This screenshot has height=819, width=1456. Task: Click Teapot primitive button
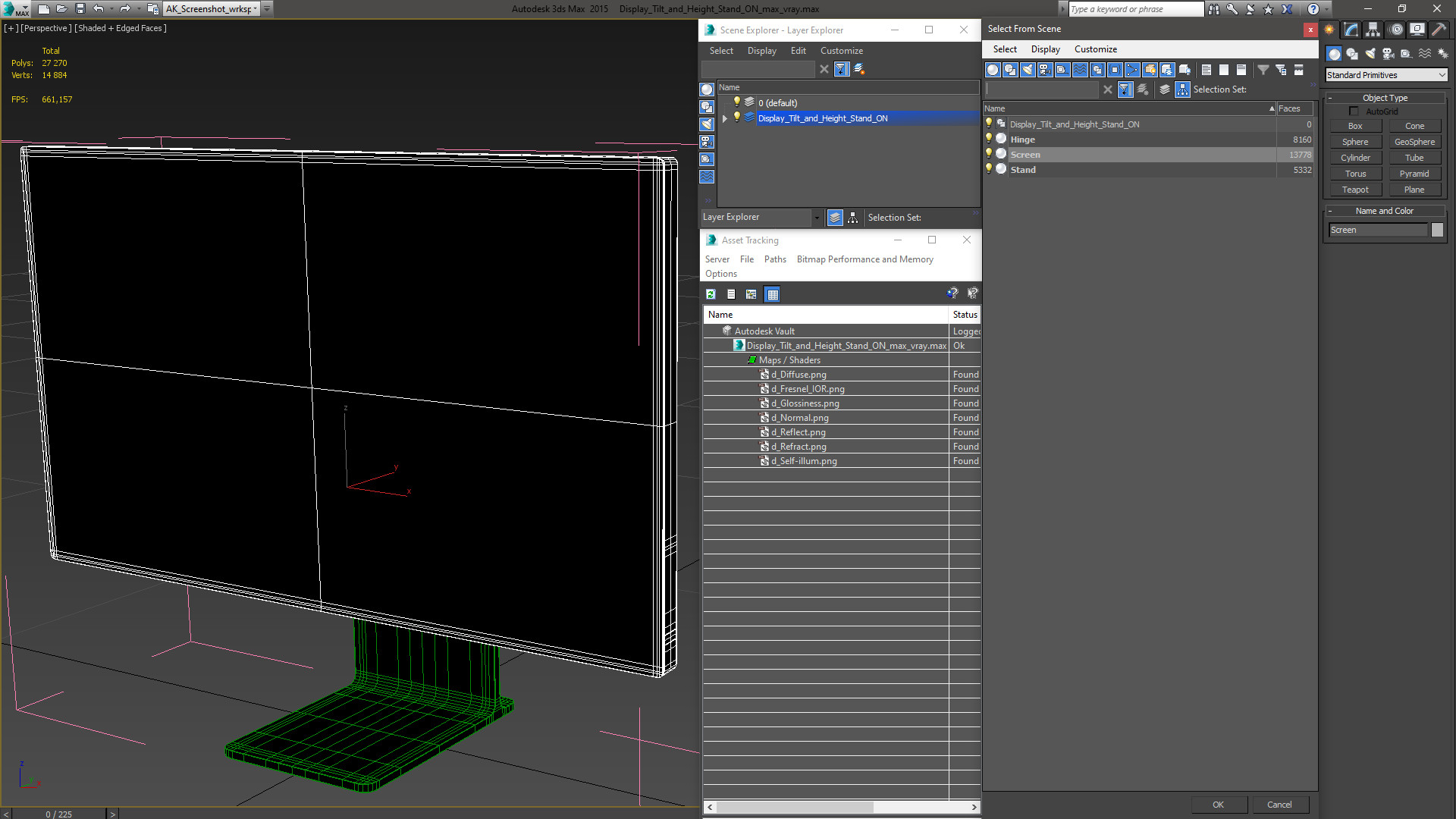1355,190
